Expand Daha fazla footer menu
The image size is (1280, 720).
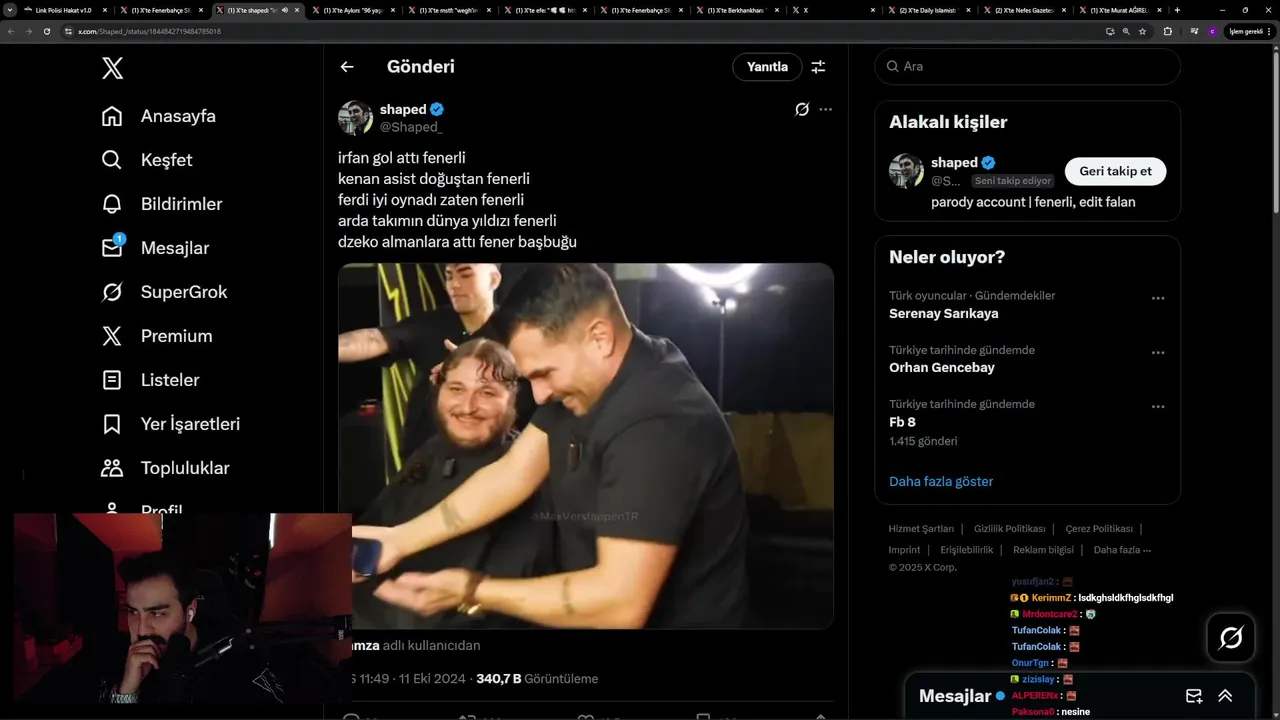(x=1122, y=550)
